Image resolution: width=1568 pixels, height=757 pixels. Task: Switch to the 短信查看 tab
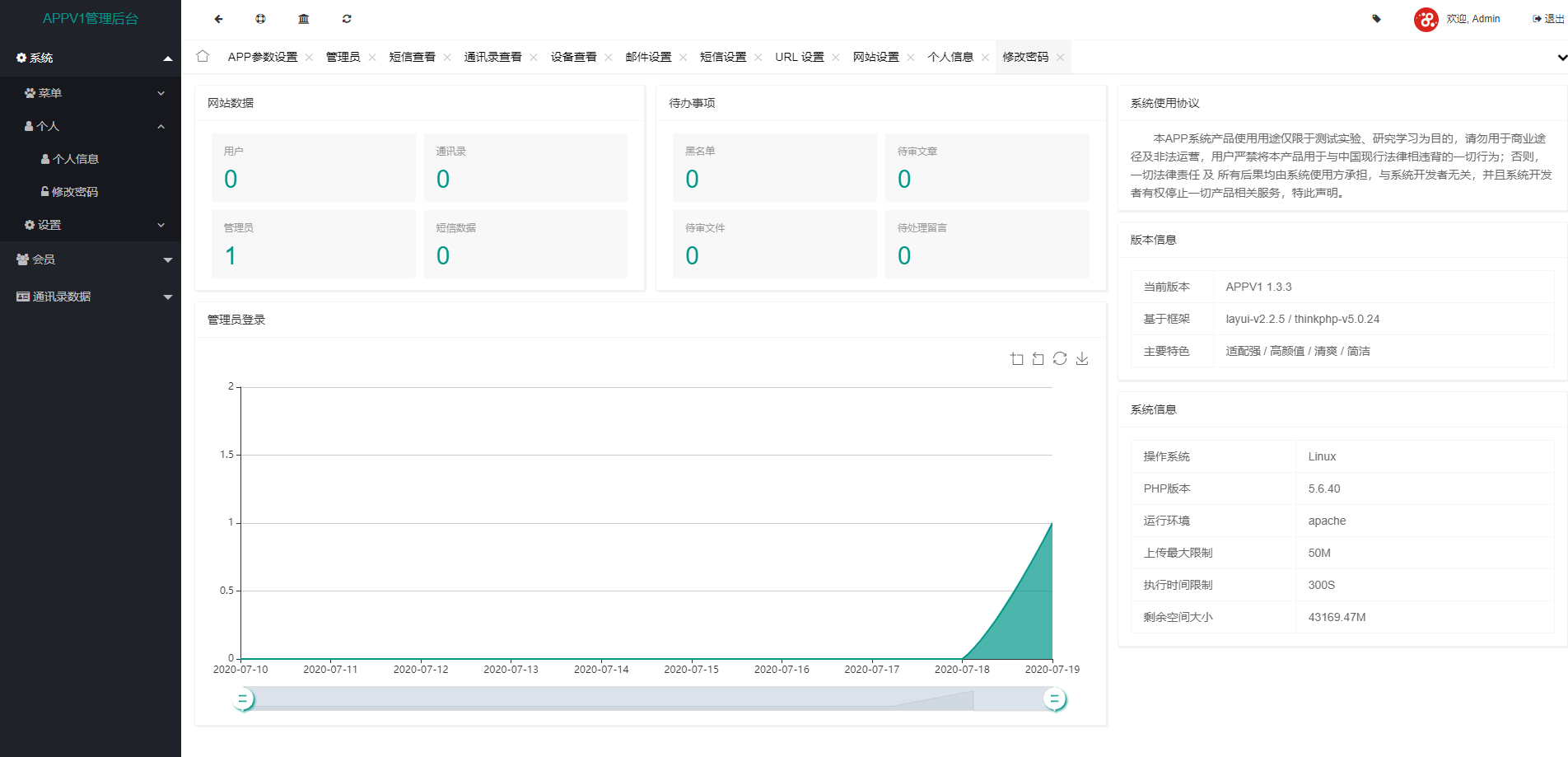pyautogui.click(x=413, y=57)
